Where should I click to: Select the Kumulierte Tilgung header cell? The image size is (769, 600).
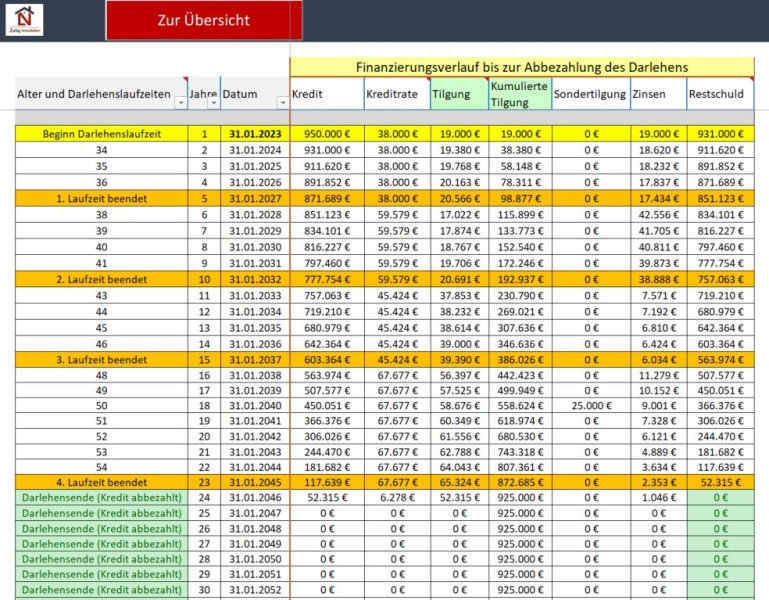(520, 94)
